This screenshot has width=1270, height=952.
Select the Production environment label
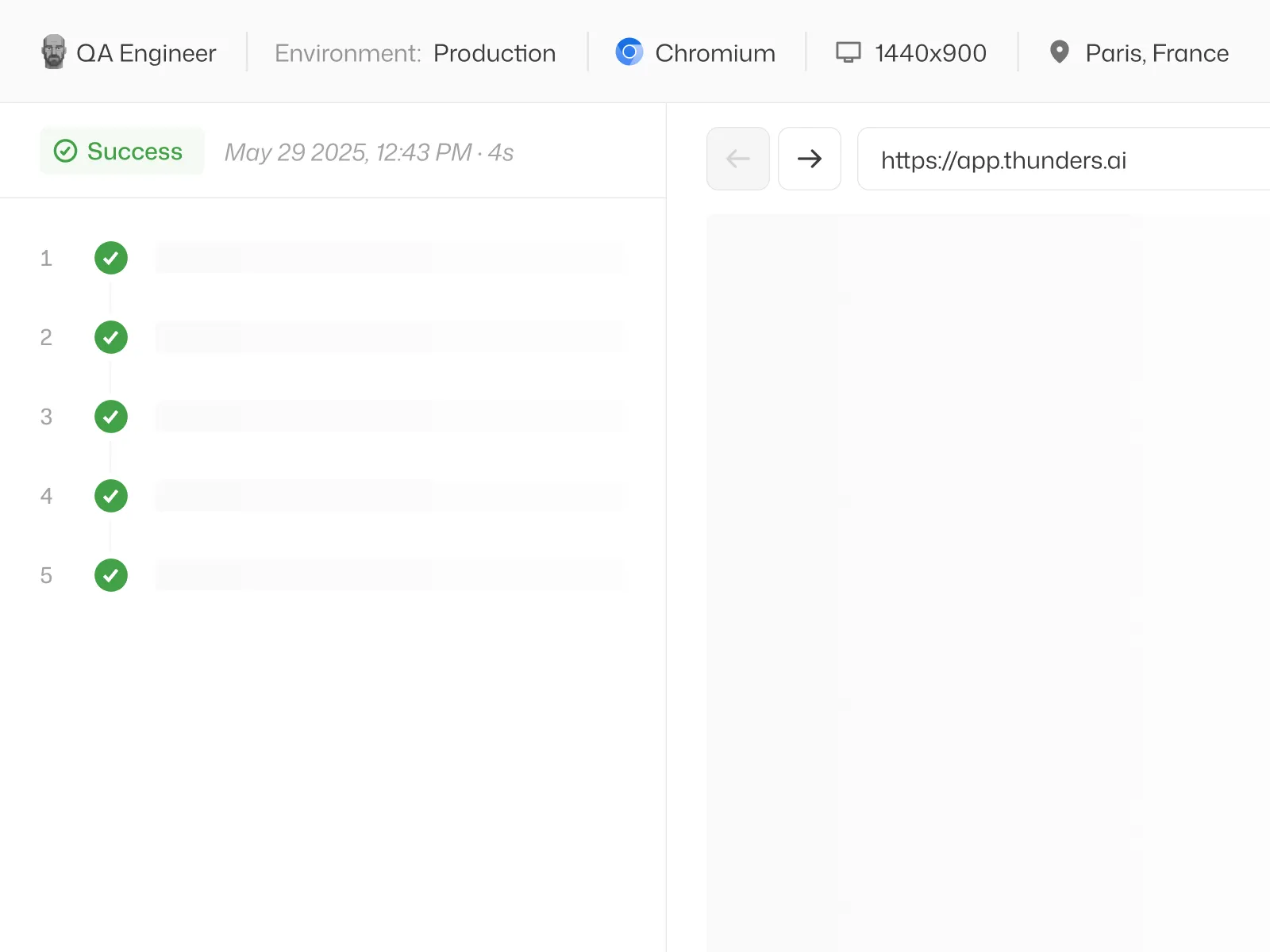pyautogui.click(x=494, y=53)
